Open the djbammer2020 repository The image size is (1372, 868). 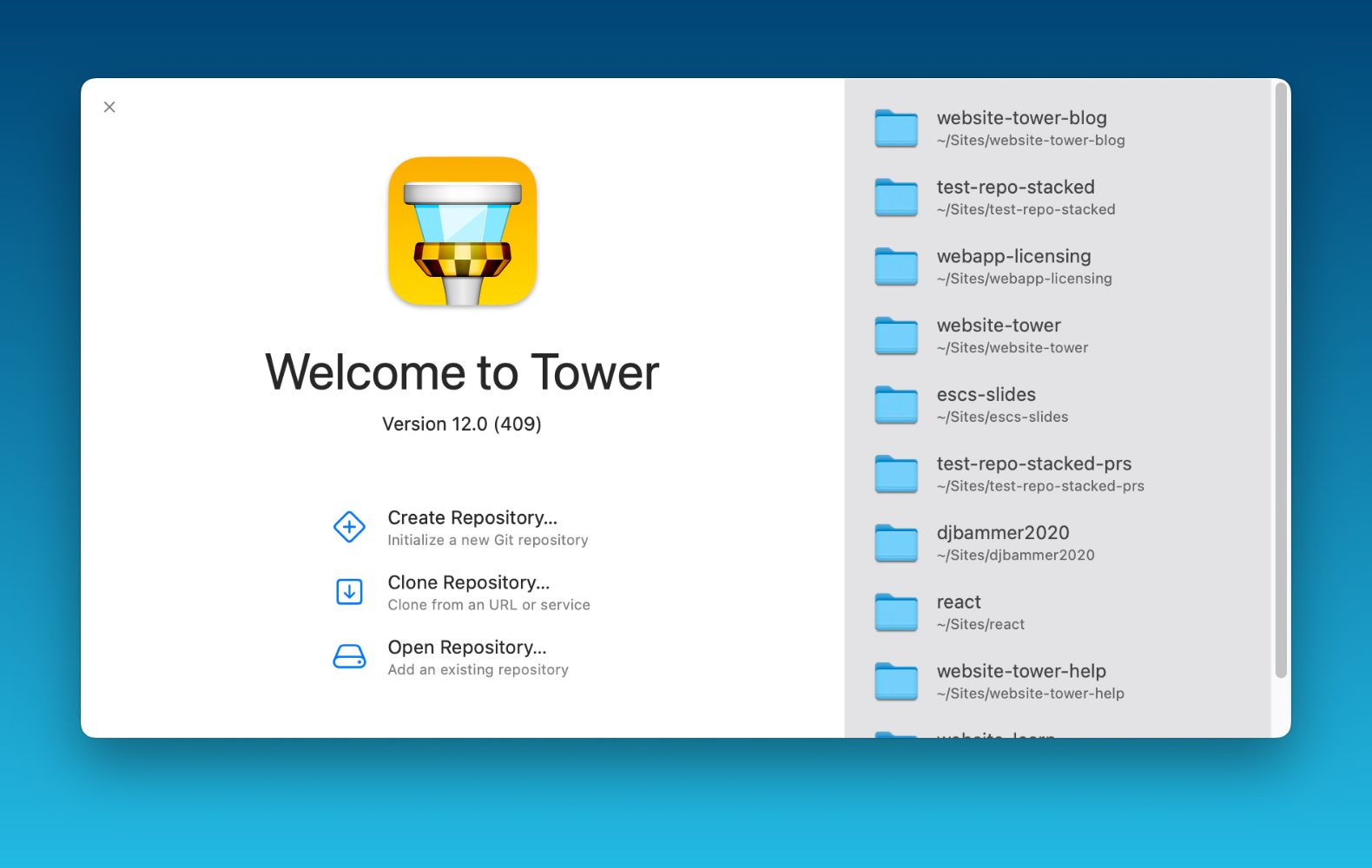pyautogui.click(x=1003, y=534)
